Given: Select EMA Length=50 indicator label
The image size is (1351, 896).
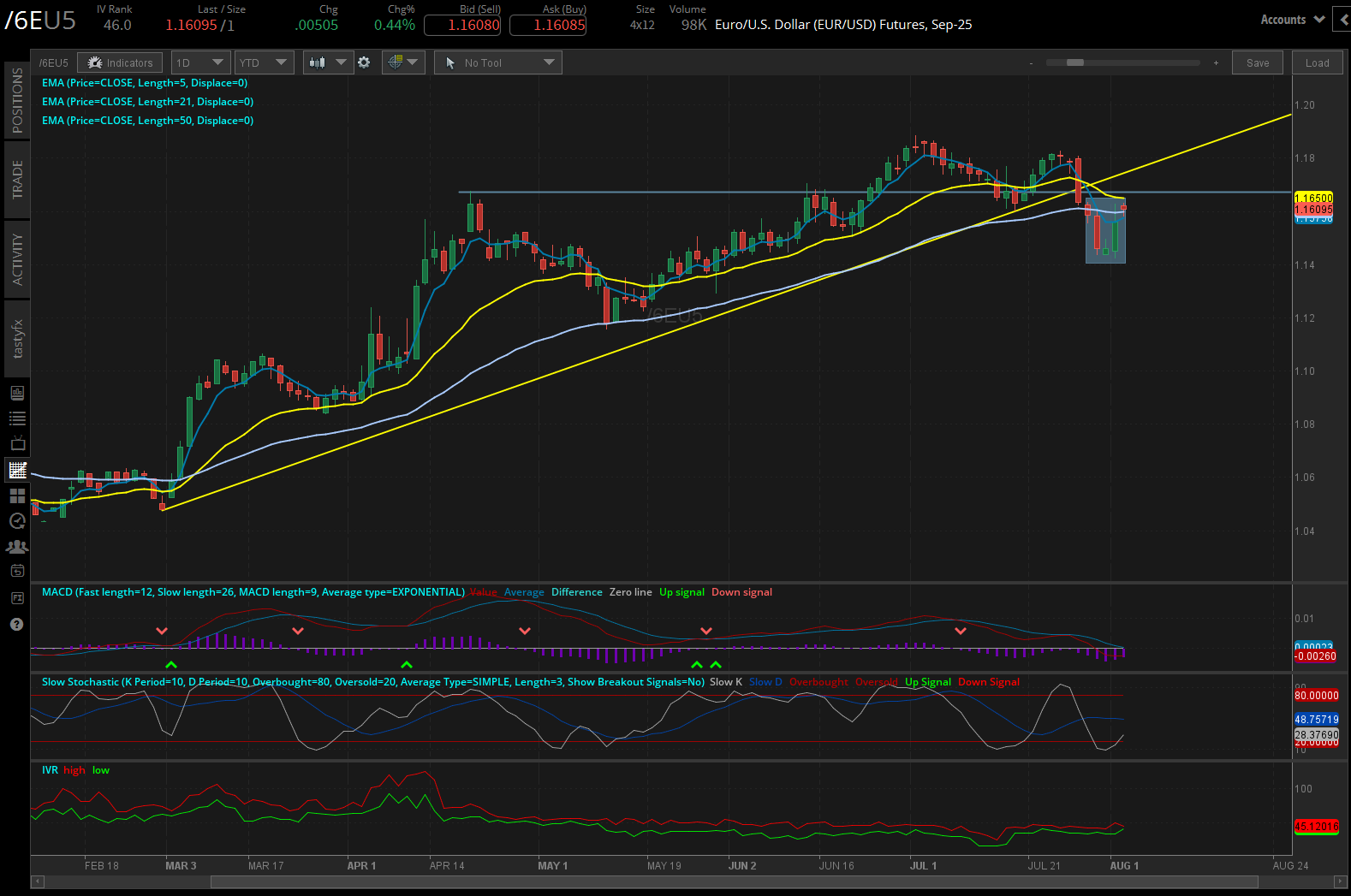Looking at the screenshot, I should (x=147, y=121).
